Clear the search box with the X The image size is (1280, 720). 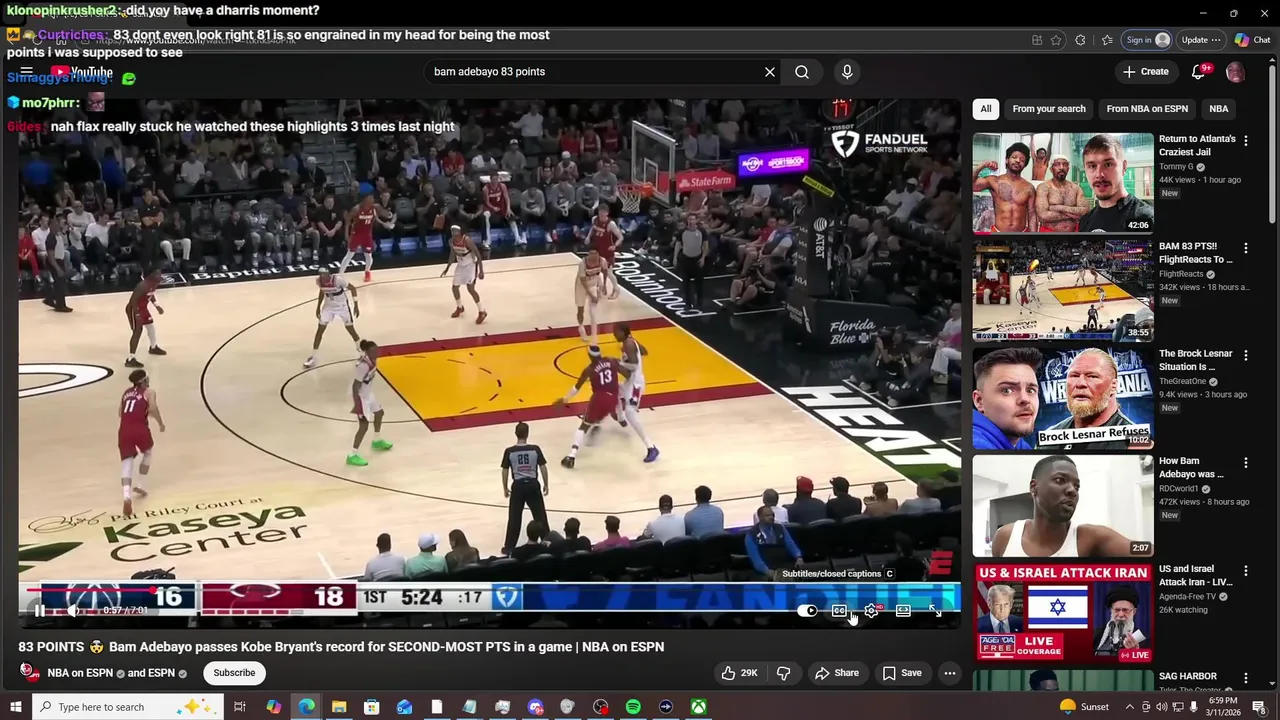(770, 72)
